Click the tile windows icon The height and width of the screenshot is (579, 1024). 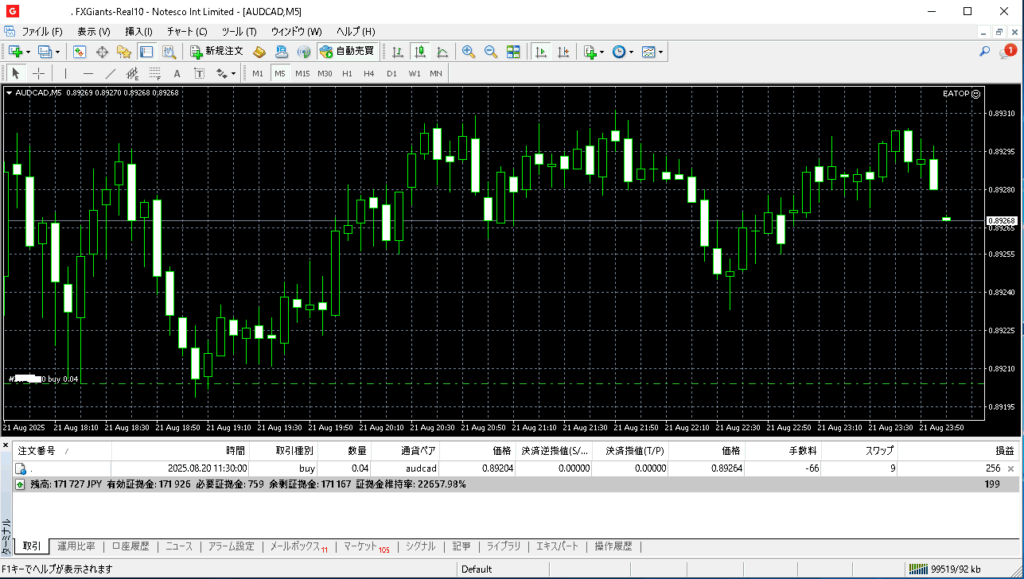pos(513,51)
